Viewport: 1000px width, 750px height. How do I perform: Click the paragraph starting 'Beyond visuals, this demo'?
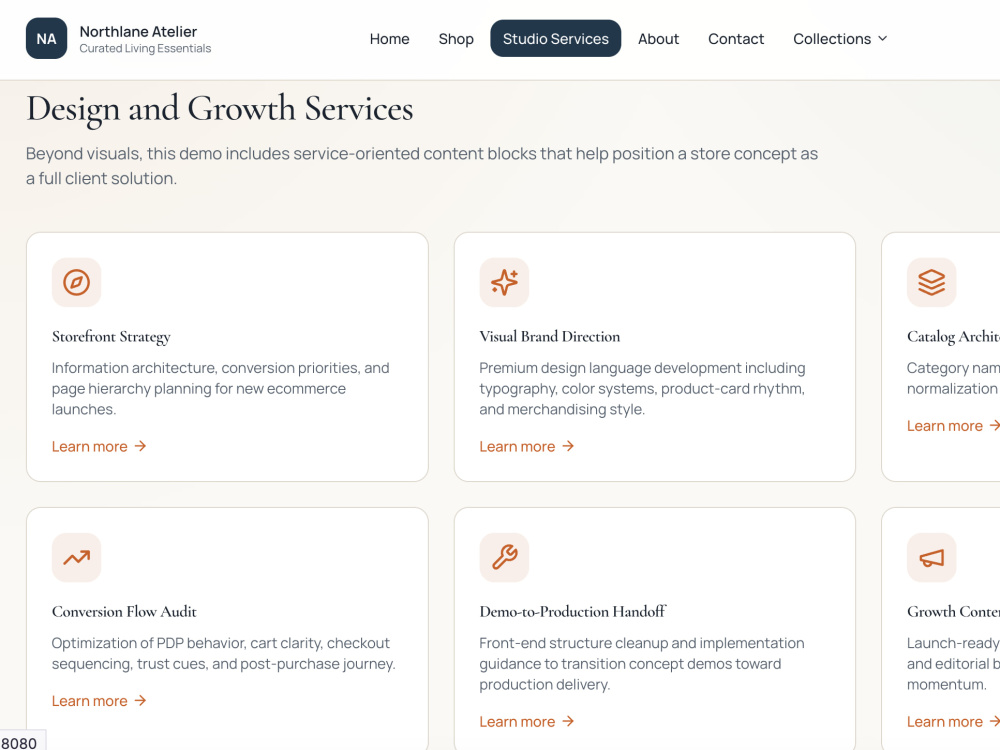(x=422, y=166)
